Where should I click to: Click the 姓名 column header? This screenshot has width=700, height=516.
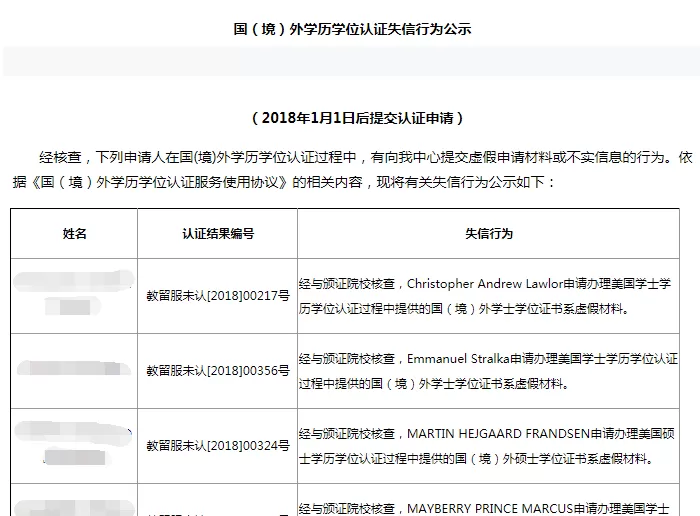[x=74, y=233]
